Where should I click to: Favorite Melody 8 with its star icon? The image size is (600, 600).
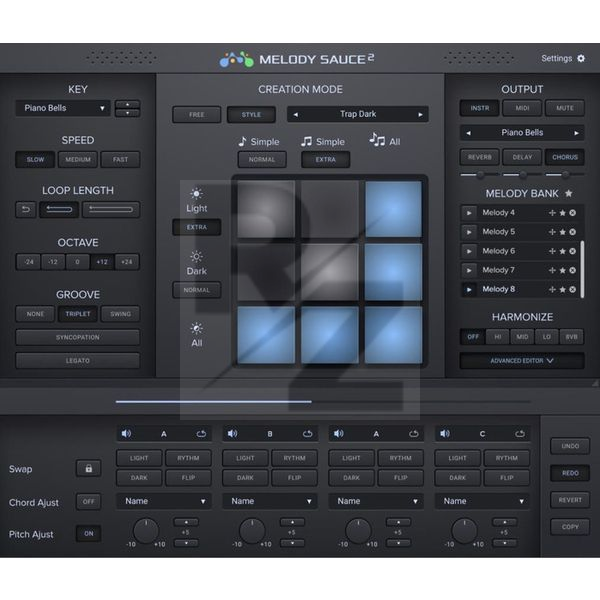[x=562, y=290]
